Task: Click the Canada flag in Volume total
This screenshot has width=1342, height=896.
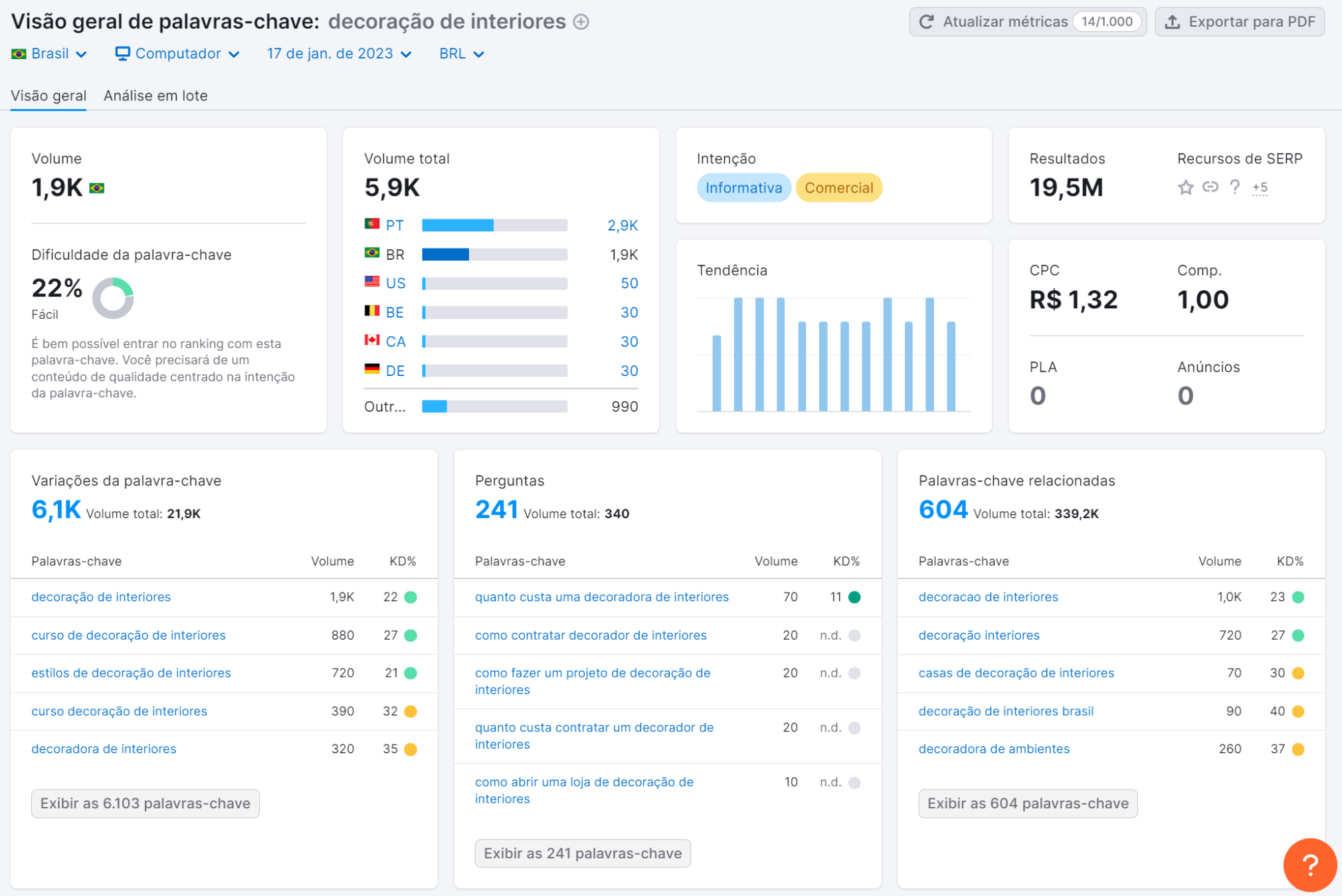Action: [372, 340]
